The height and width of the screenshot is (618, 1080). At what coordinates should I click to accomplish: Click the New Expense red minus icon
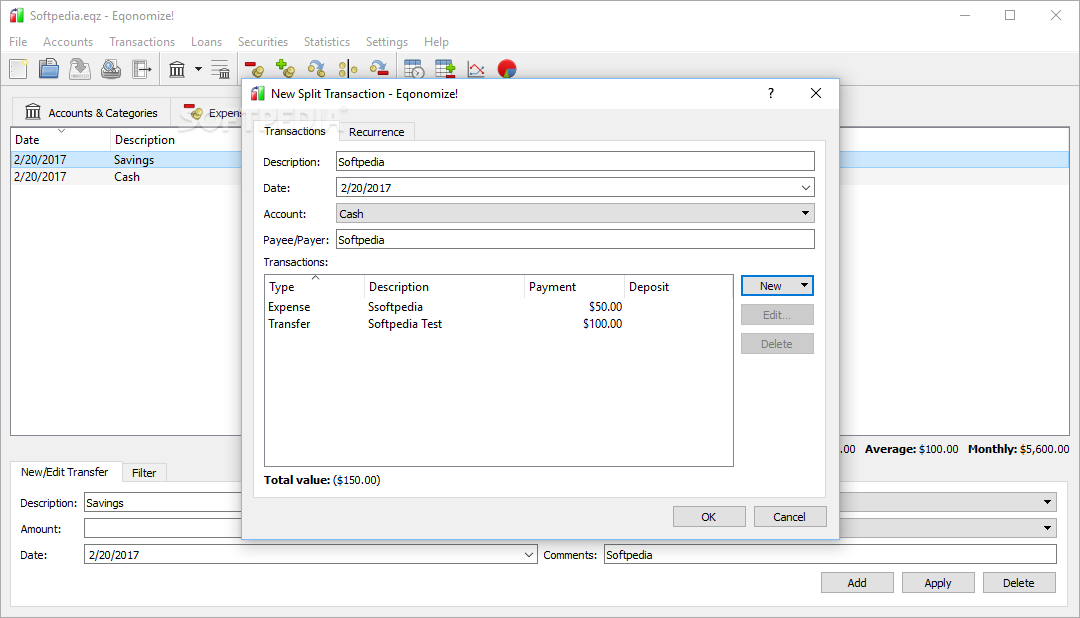coord(254,69)
